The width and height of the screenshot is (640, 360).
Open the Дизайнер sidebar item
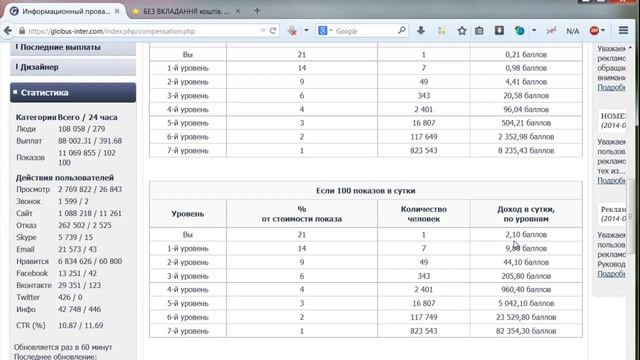73,67
